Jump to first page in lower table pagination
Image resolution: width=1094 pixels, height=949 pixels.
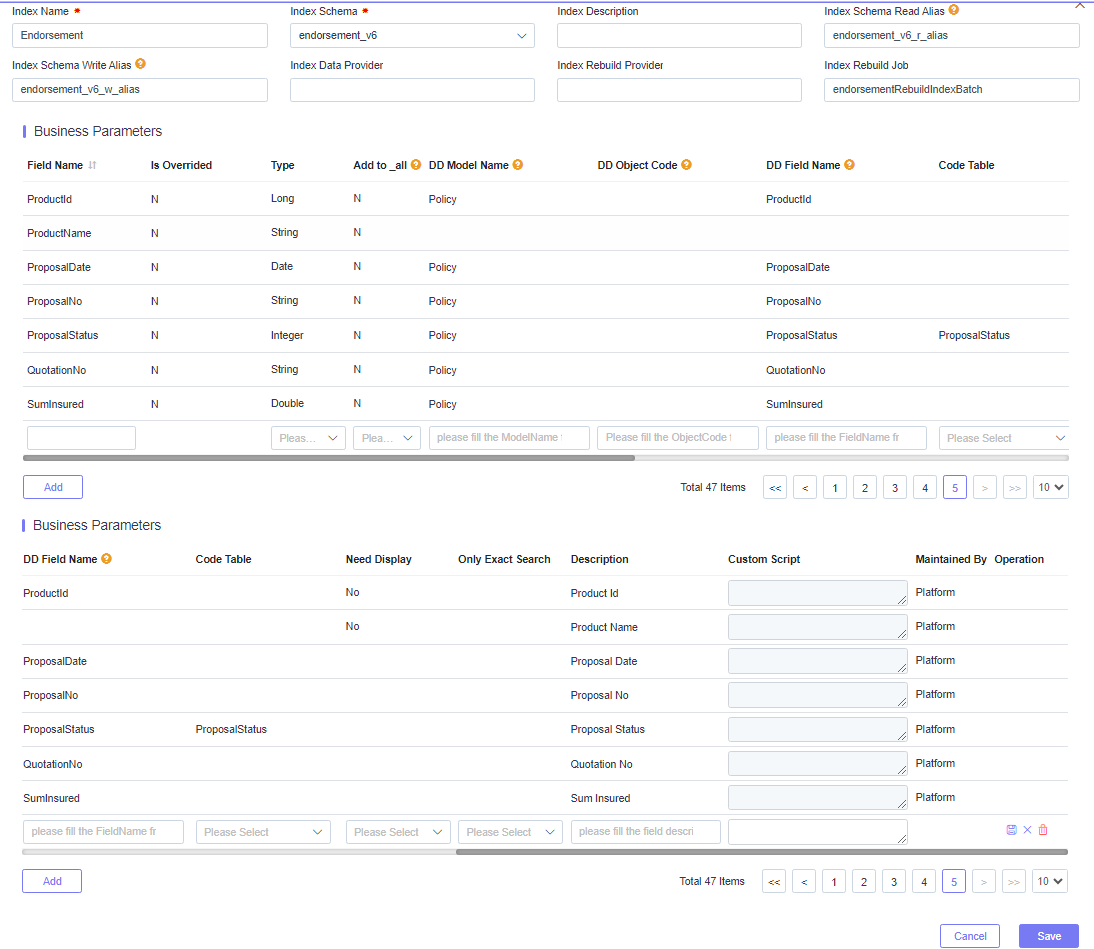coord(774,882)
